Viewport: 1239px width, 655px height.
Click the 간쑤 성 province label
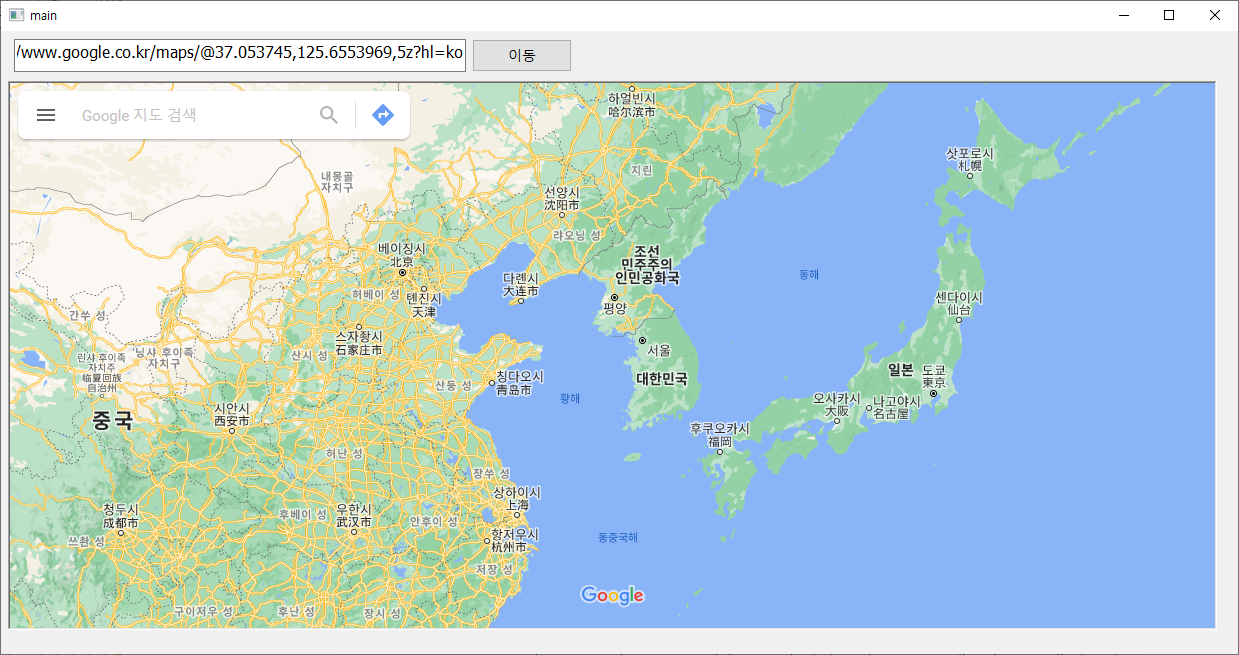pyautogui.click(x=87, y=315)
